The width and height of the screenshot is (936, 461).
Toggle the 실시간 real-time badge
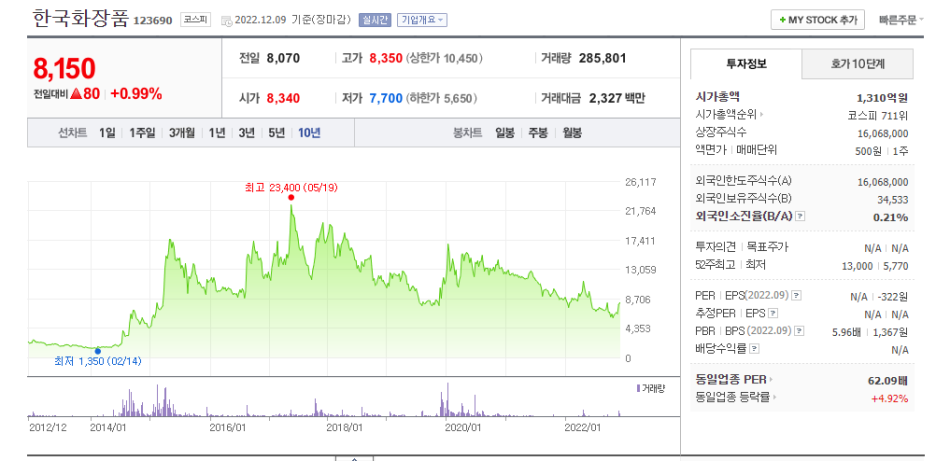(x=374, y=20)
